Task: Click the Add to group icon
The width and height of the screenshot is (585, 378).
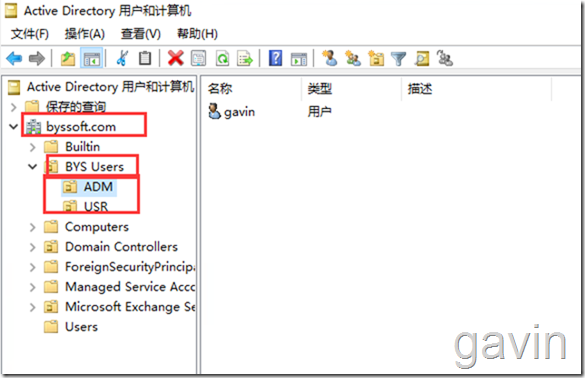Action: click(x=445, y=59)
